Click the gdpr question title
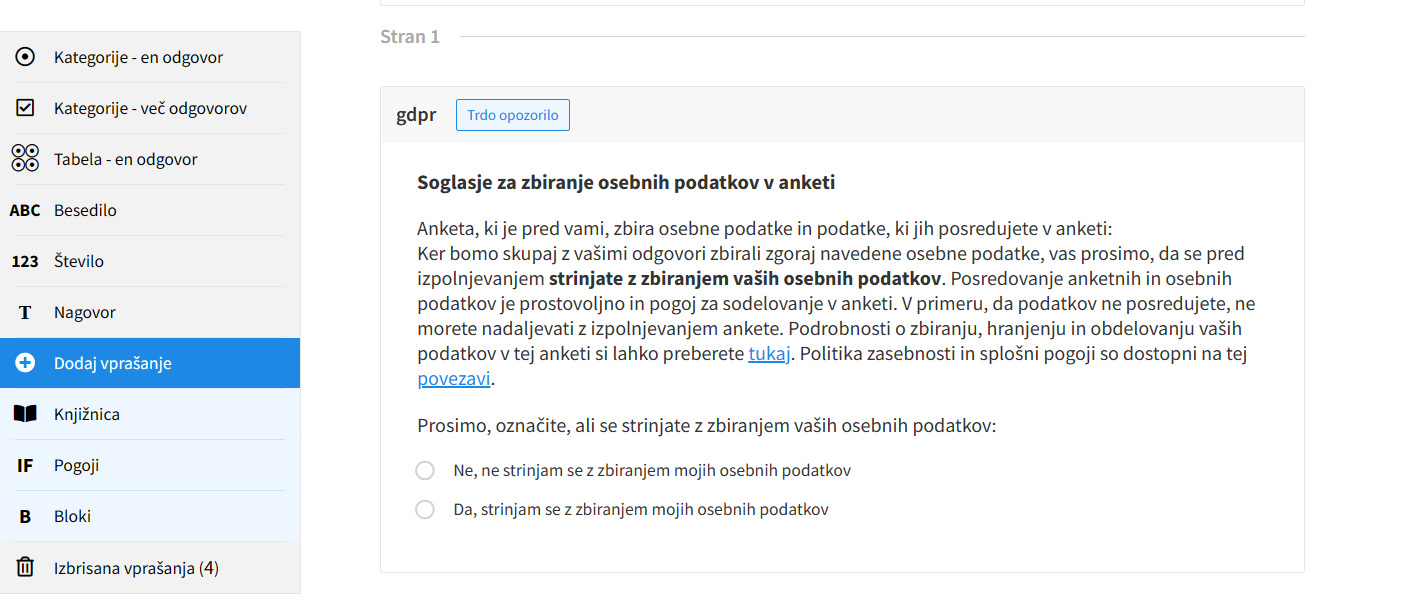This screenshot has height=609, width=1417. coord(416,115)
